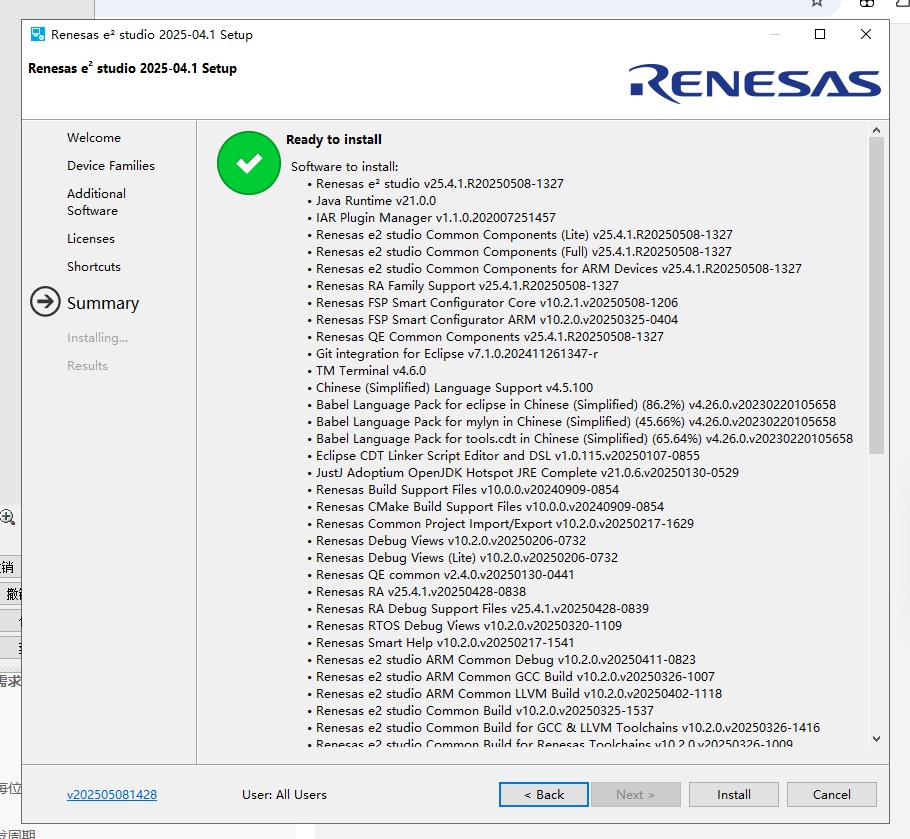Maximize the Renesas setup window
Screen dimensions: 910x839
(820, 34)
